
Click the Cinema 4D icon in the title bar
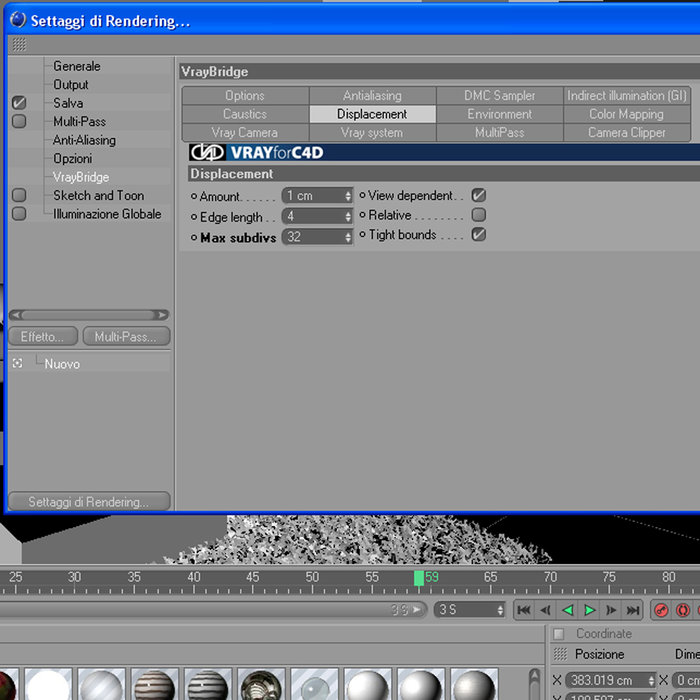(18, 20)
